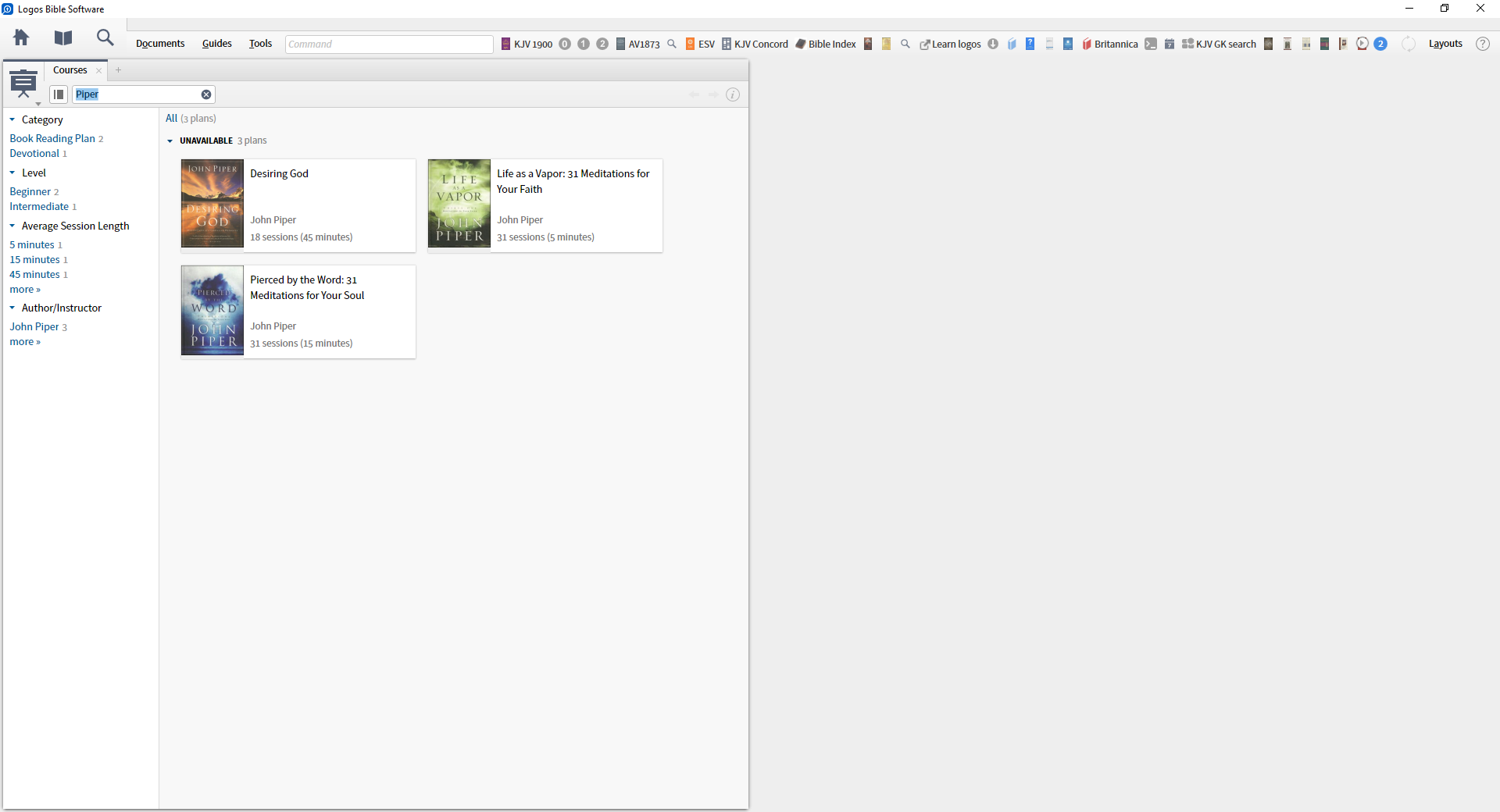Screen dimensions: 1500x812
Task: Filter by 5 minutes session length
Action: coord(32,245)
